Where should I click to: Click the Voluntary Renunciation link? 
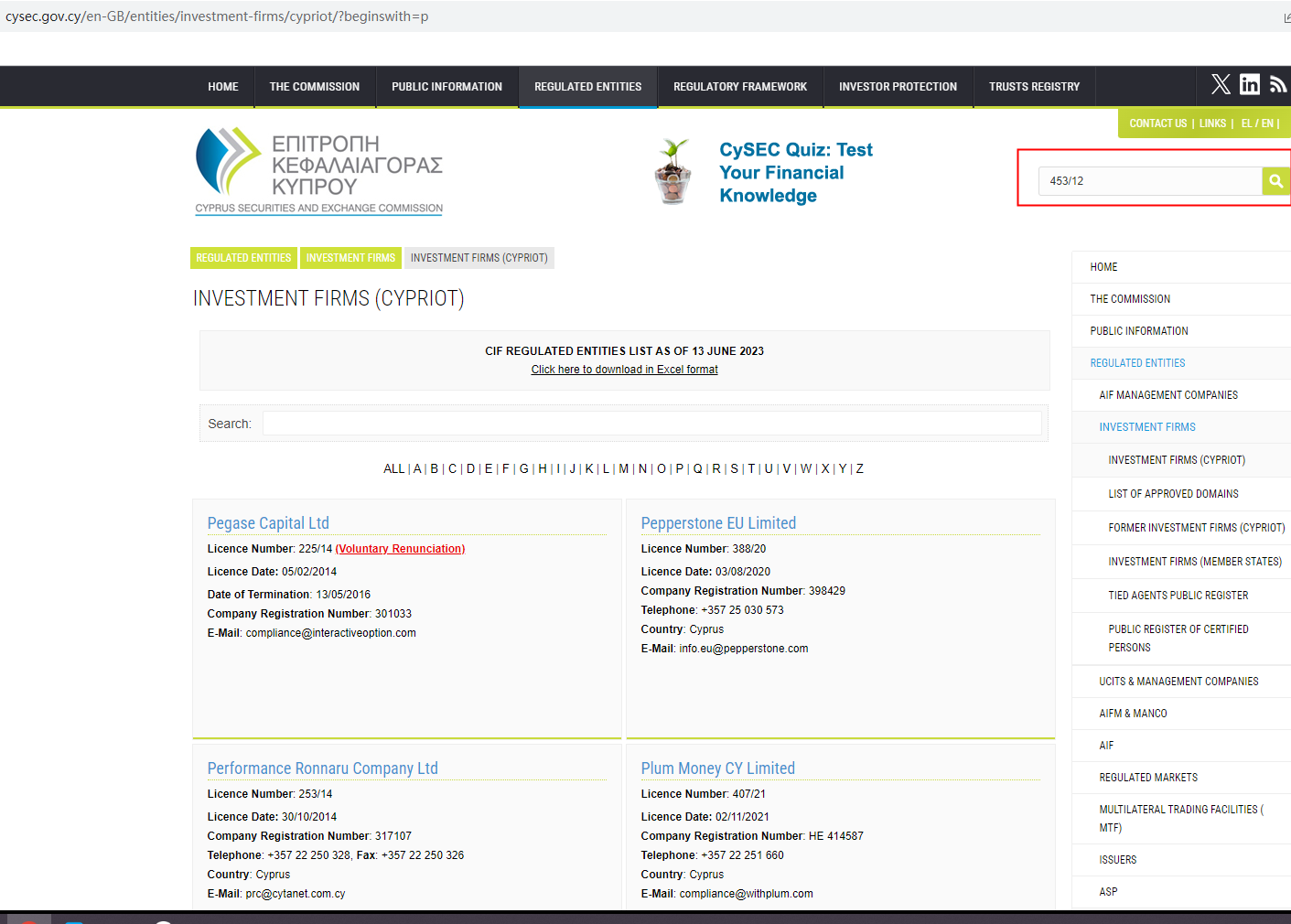pos(400,549)
